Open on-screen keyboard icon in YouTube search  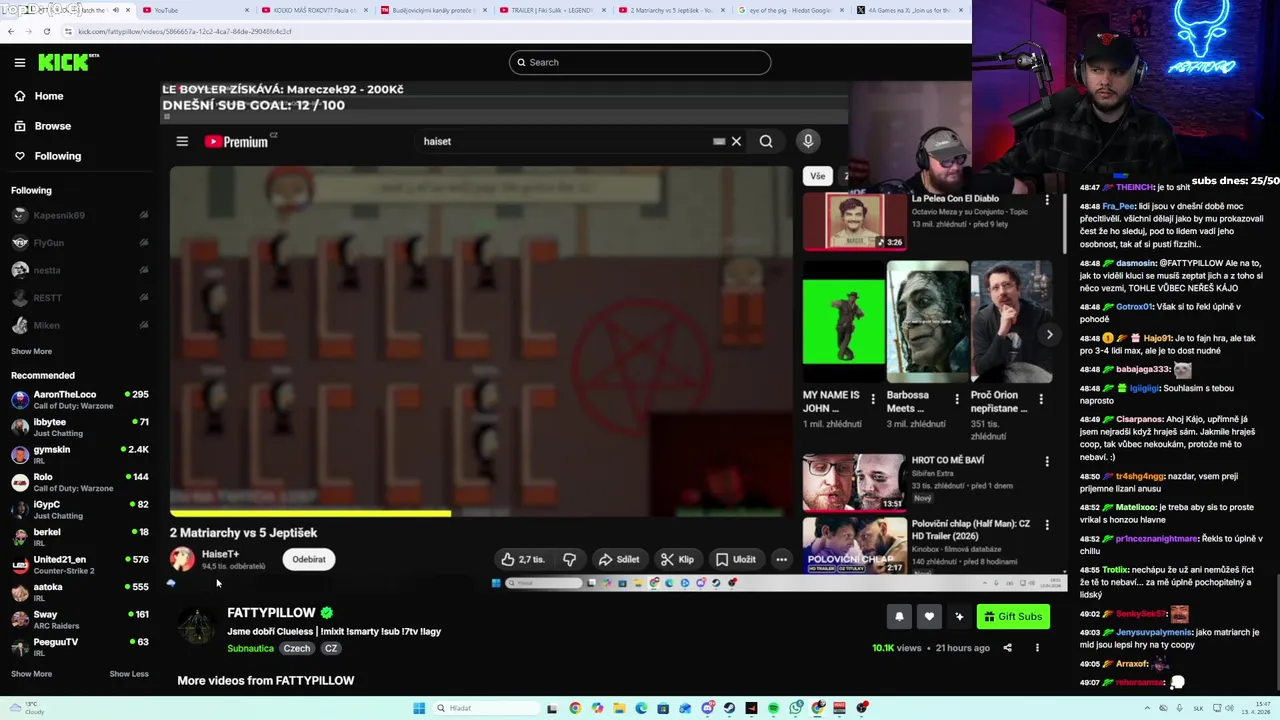click(x=719, y=141)
